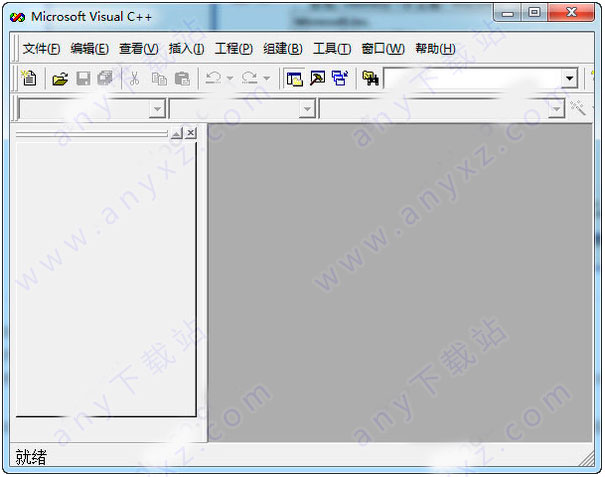Expand the second WizardBar filter combo
This screenshot has width=605, height=477.
pos(307,109)
